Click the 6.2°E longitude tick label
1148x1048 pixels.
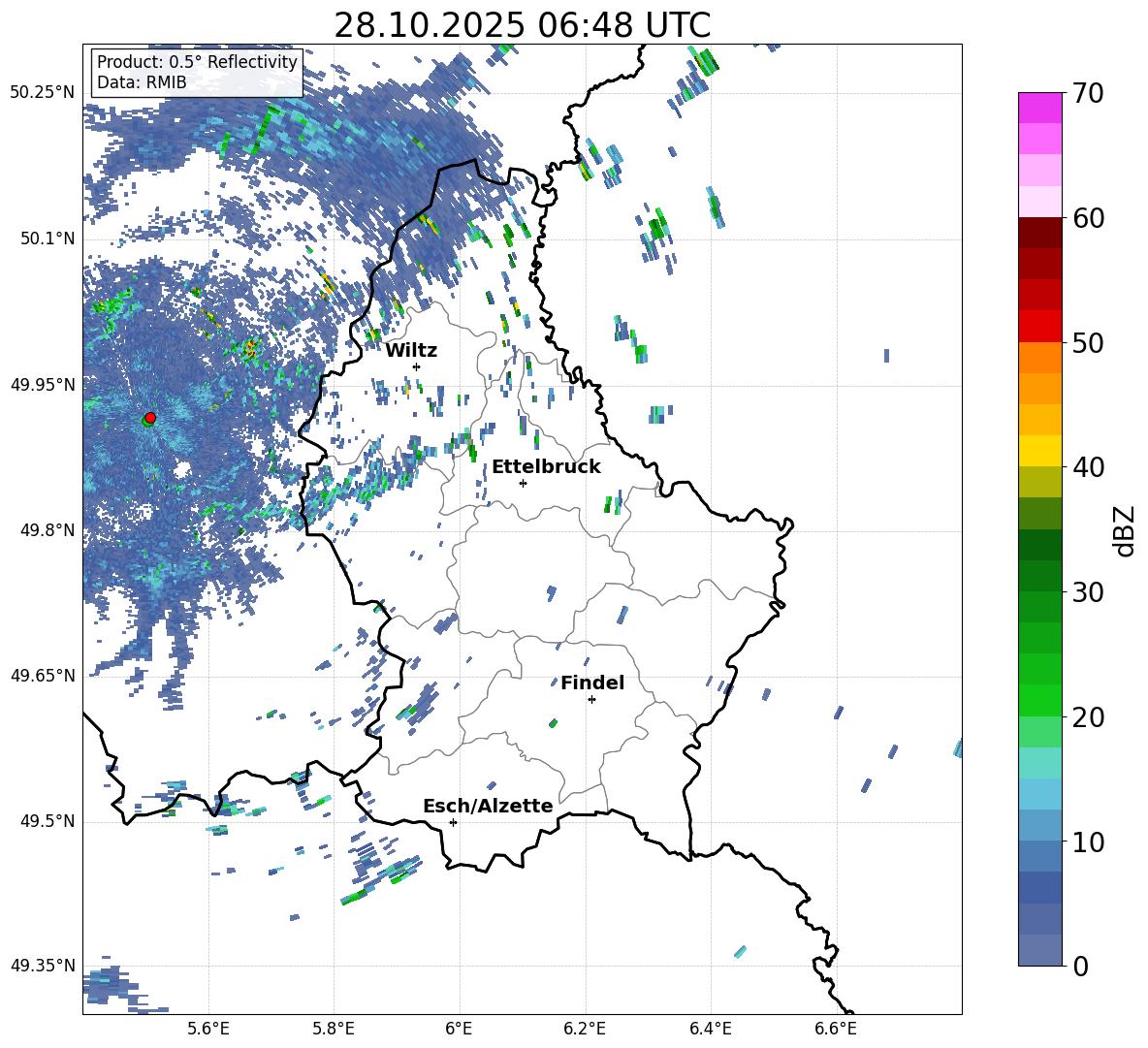(x=586, y=1028)
